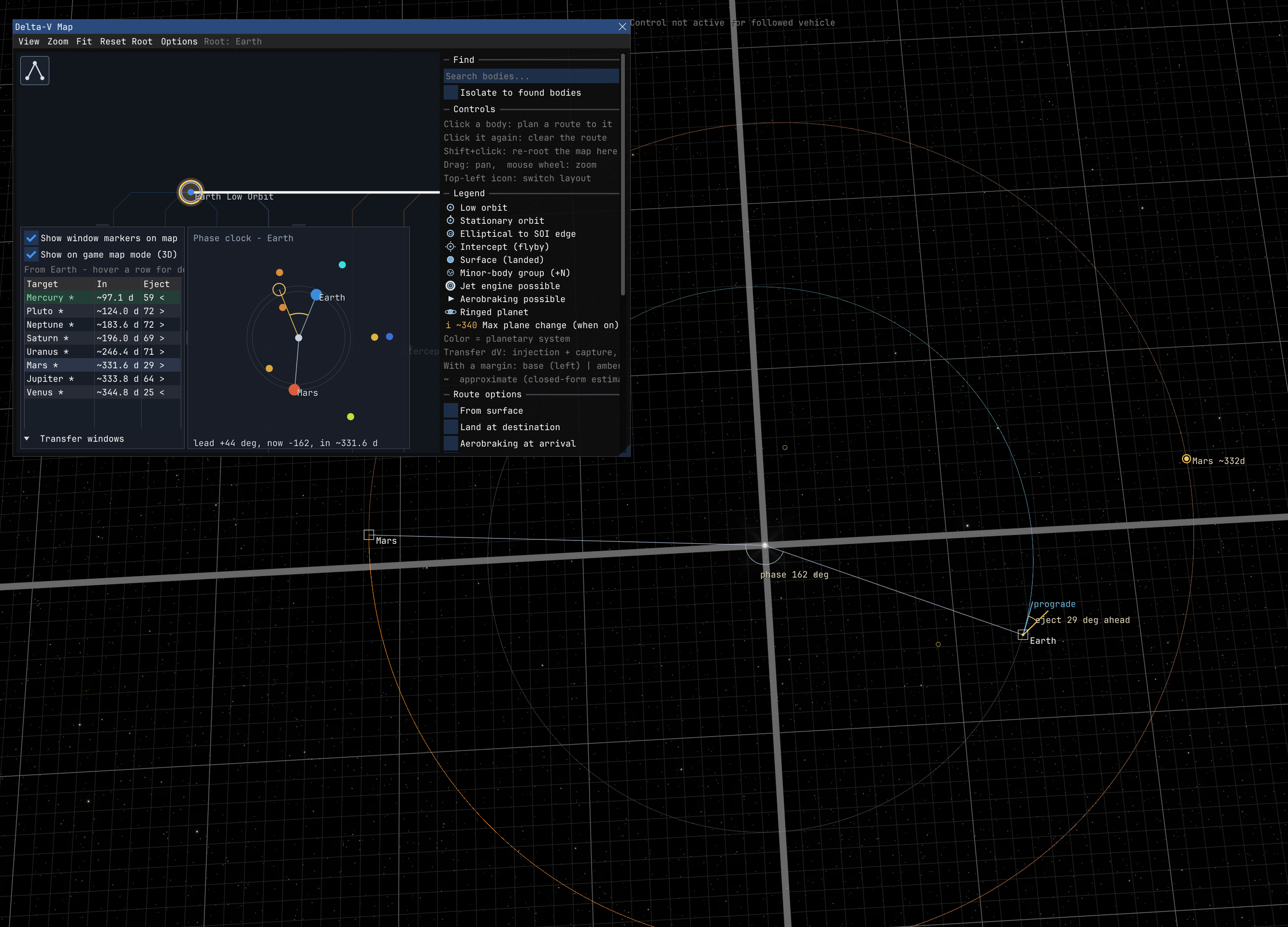Image resolution: width=1288 pixels, height=927 pixels.
Task: Click the 'eject 29 deg ahead' label
Action: (1083, 620)
